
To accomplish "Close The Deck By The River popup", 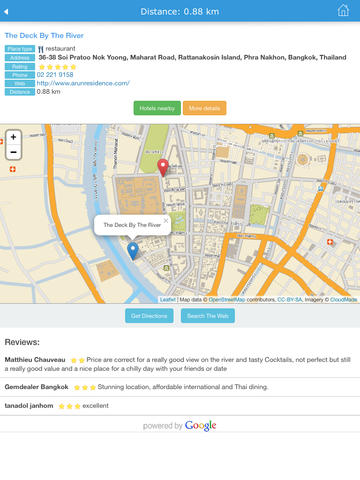I will [x=166, y=221].
